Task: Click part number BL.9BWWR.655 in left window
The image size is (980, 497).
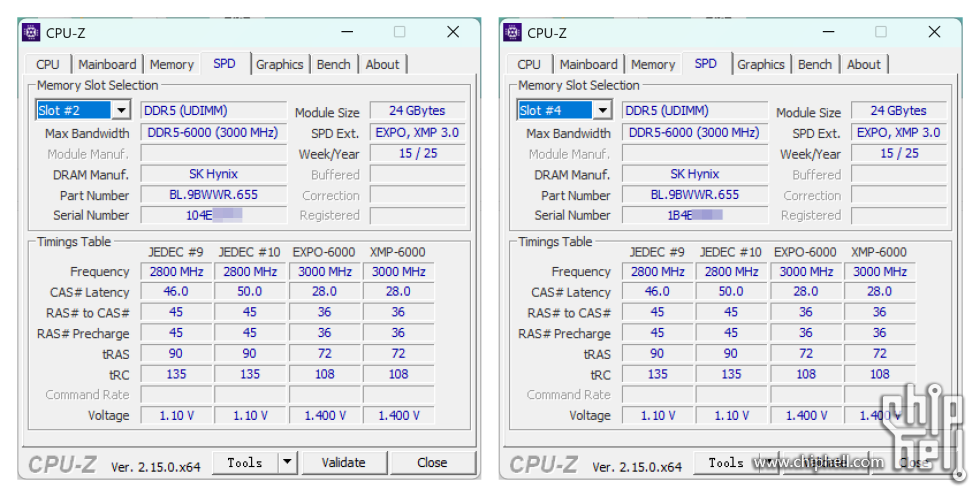Action: (214, 194)
